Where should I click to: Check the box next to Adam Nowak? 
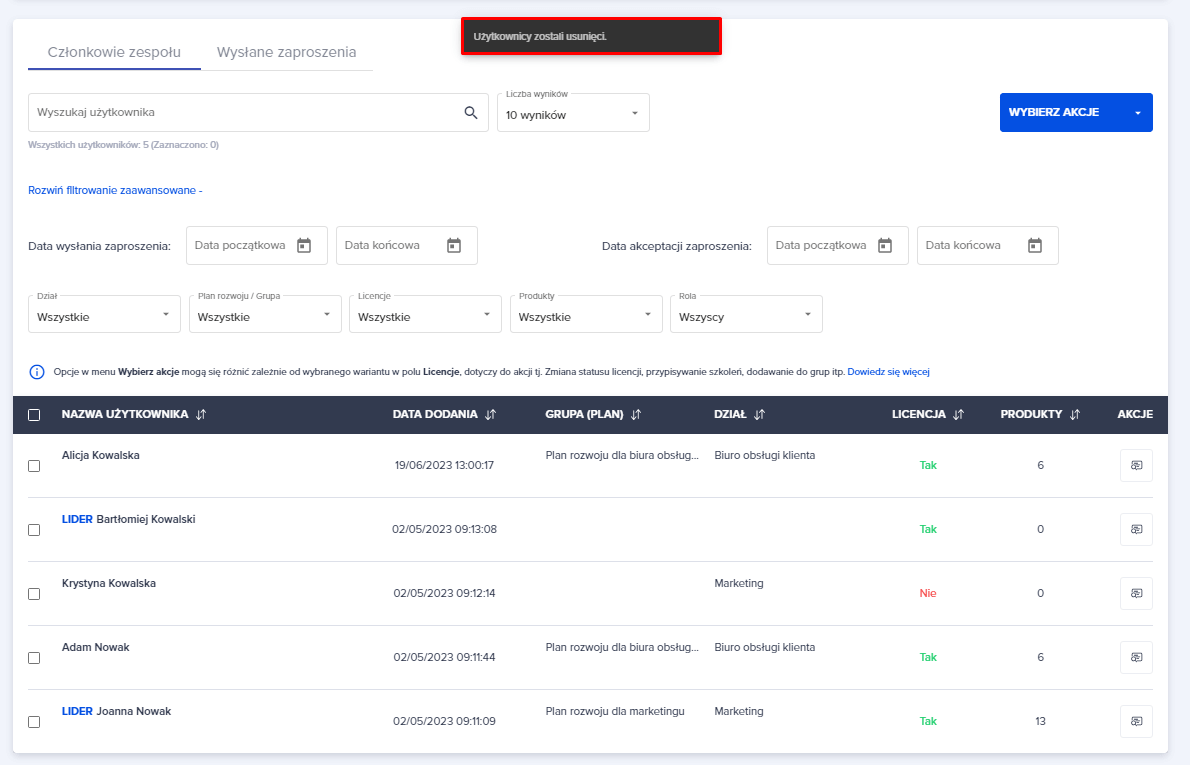(34, 658)
